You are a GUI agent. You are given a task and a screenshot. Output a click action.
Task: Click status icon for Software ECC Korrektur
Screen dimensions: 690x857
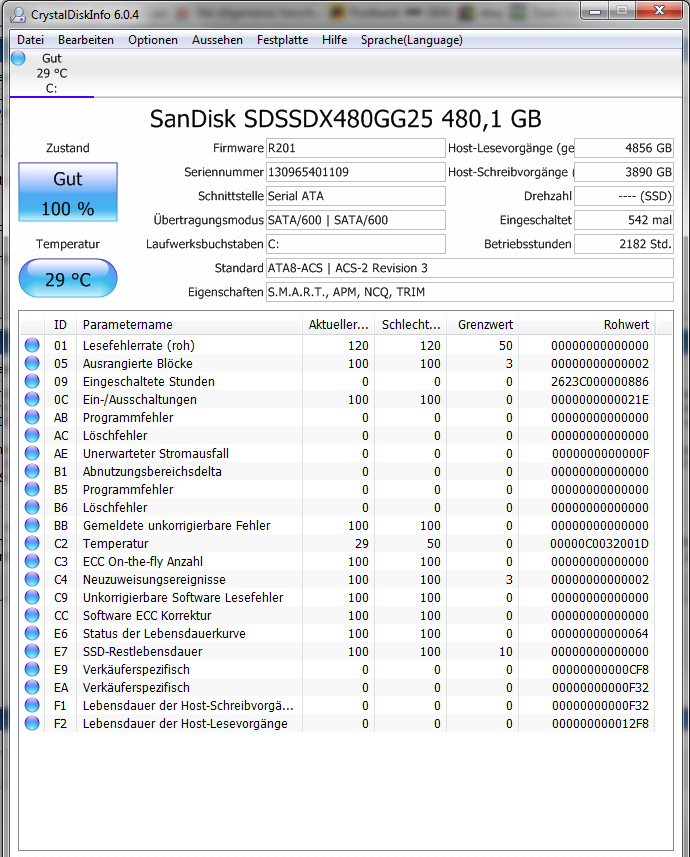(32, 615)
